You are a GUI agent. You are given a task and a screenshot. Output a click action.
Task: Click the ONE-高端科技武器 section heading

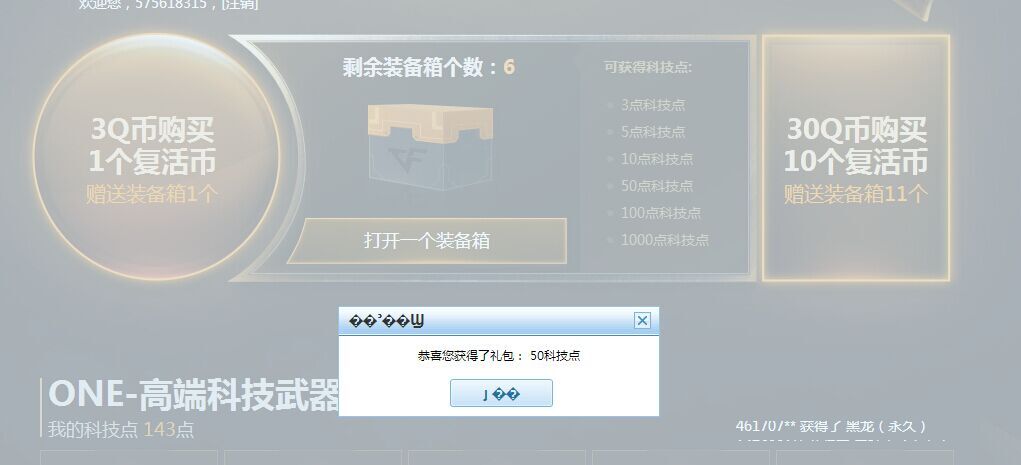pos(194,395)
